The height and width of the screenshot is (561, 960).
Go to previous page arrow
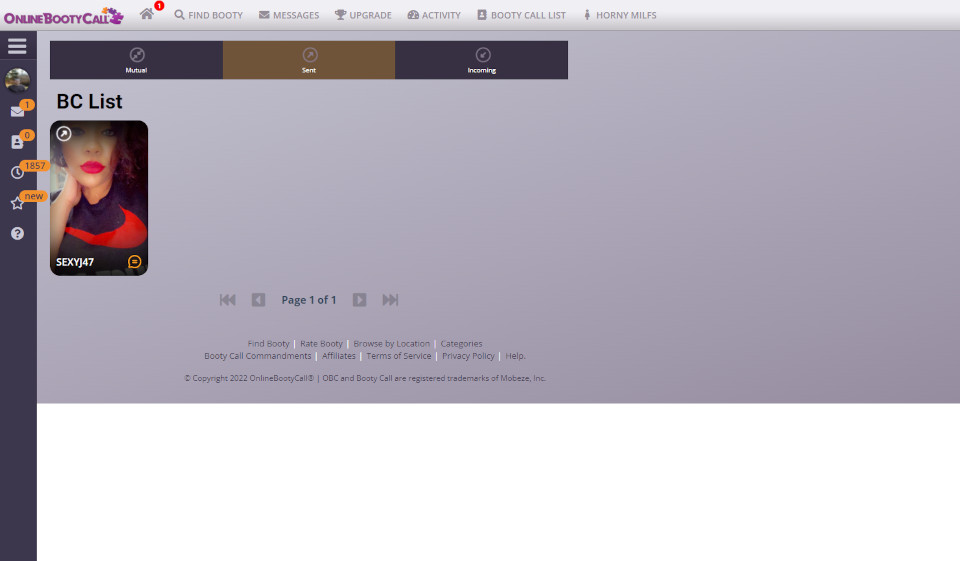coord(258,300)
